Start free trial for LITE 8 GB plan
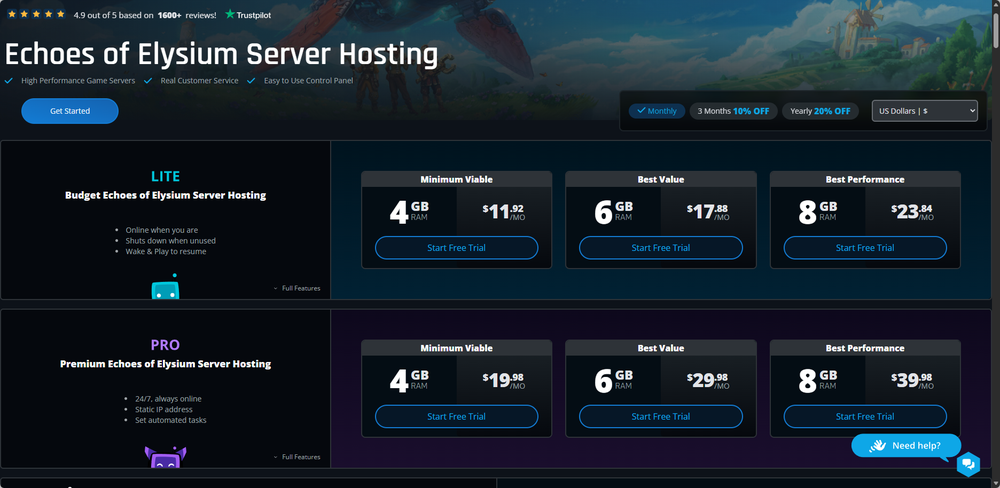Viewport: 1000px width, 488px height. 865,248
